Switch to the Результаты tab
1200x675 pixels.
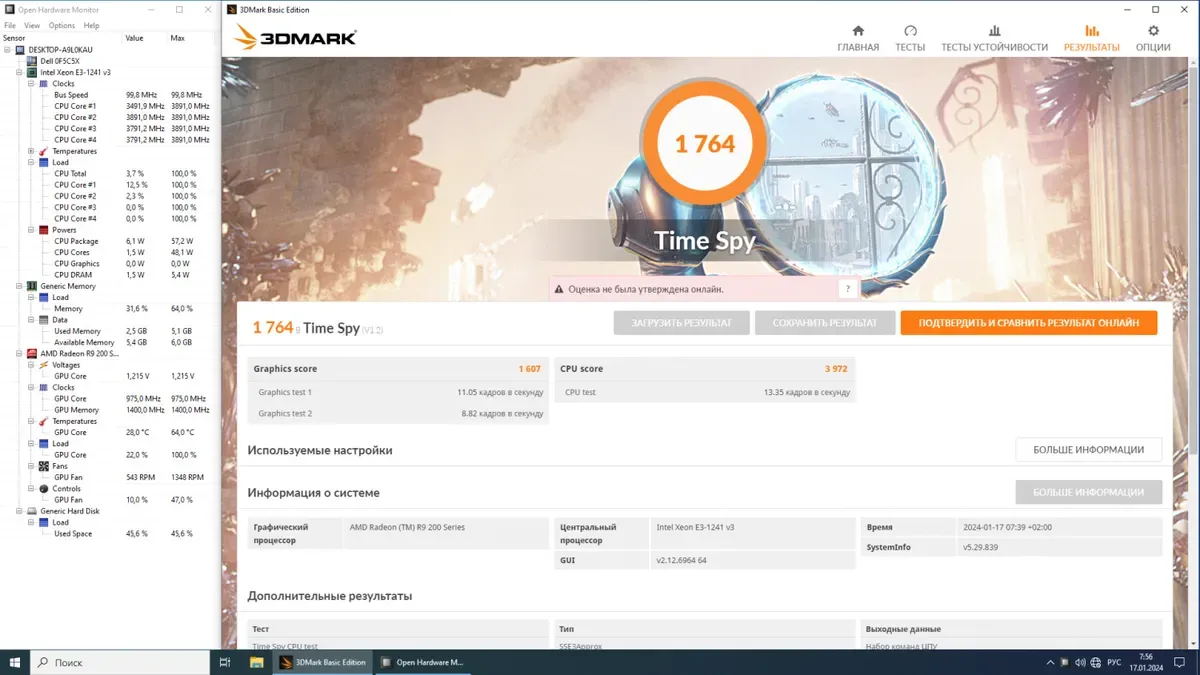coord(1091,38)
